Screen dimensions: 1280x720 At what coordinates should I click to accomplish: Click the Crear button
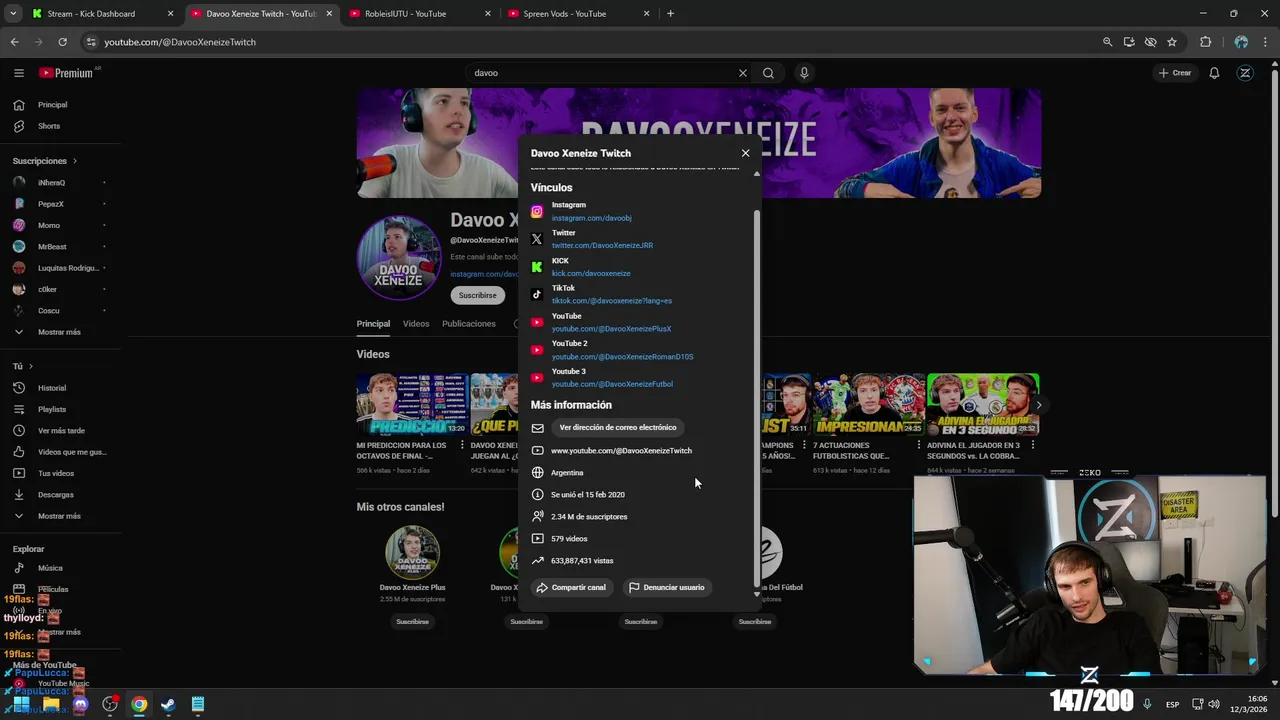(1175, 73)
